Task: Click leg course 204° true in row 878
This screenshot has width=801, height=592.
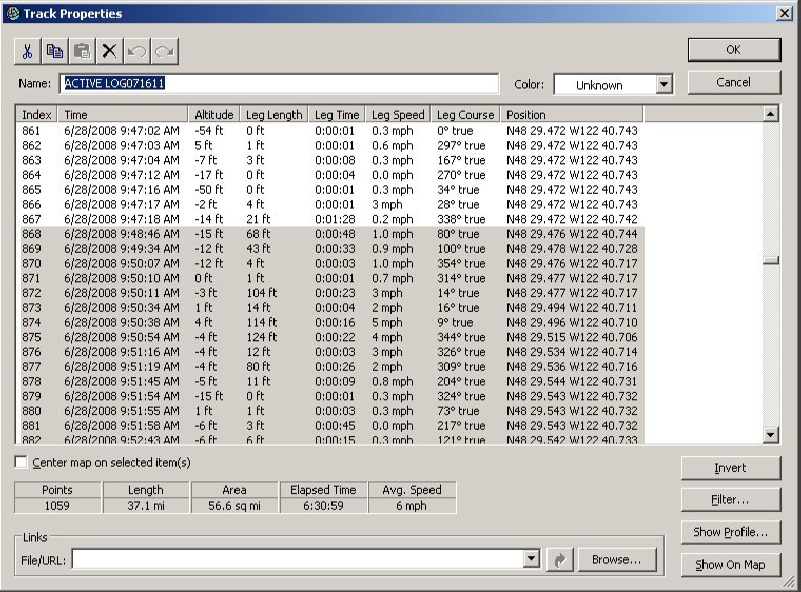Action: (x=461, y=382)
